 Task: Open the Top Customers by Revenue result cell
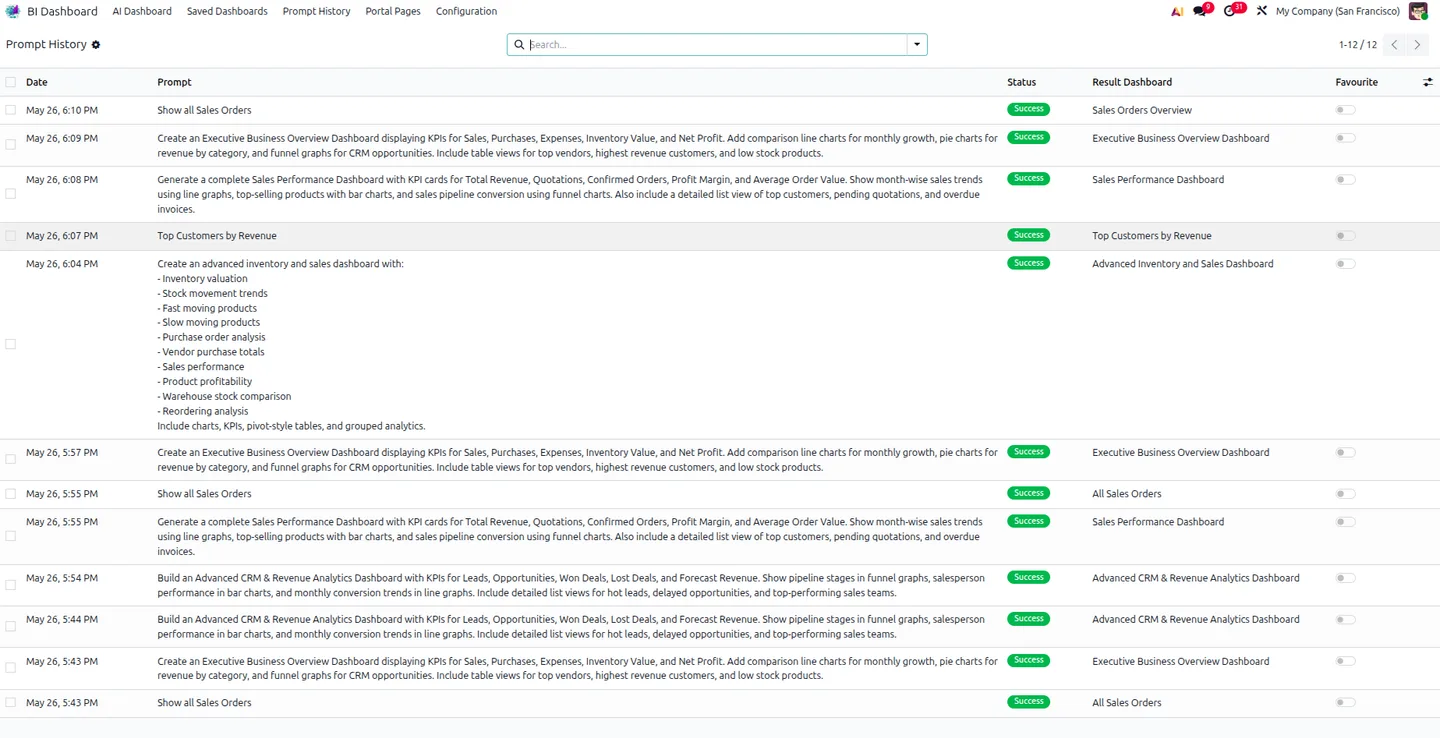tap(1152, 236)
